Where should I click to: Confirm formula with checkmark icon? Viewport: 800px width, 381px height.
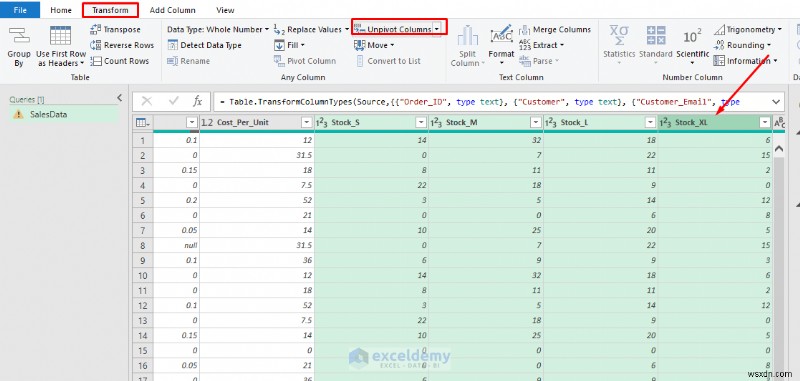pos(173,101)
